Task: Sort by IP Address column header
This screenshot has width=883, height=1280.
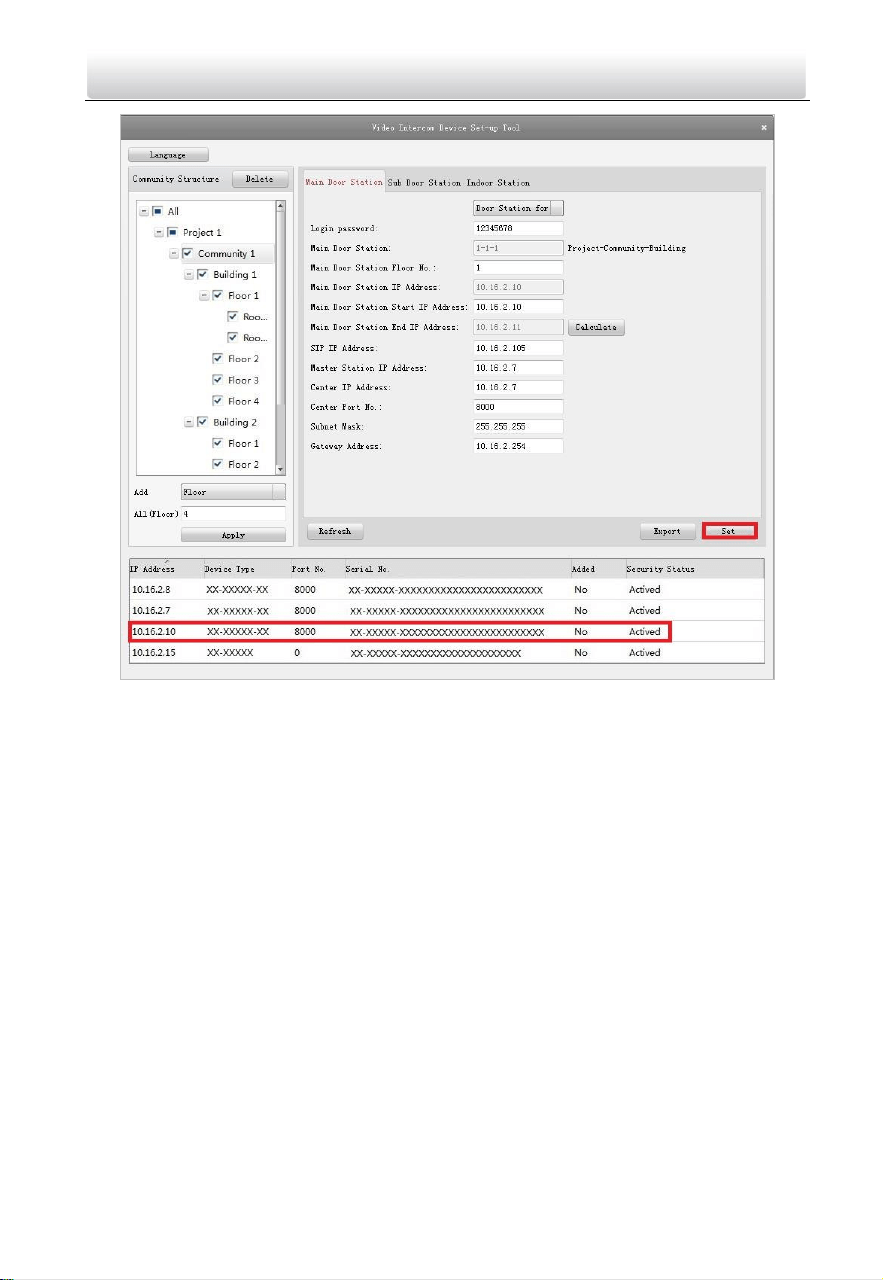Action: pyautogui.click(x=164, y=569)
